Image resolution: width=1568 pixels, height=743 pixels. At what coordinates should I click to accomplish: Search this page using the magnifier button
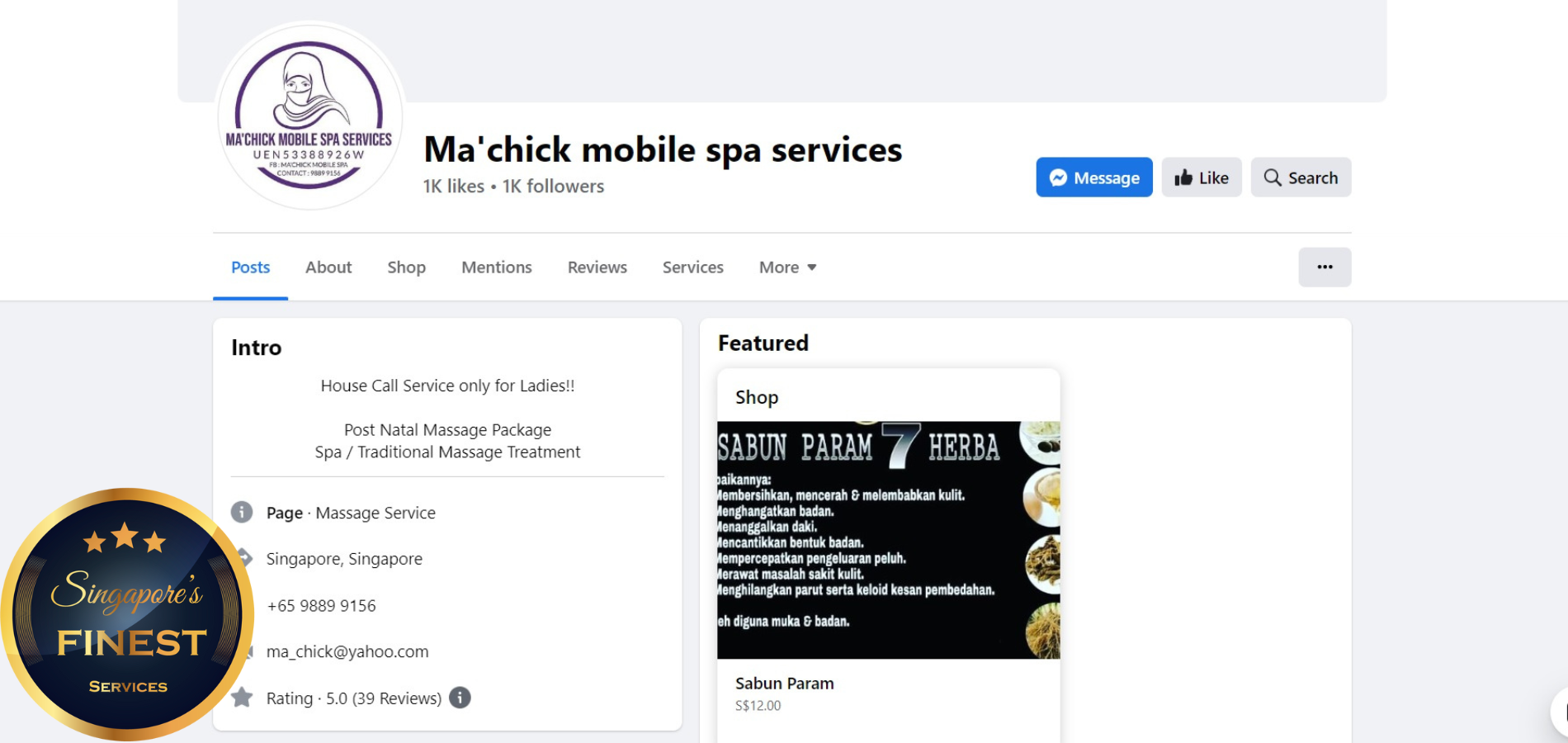tap(1301, 177)
